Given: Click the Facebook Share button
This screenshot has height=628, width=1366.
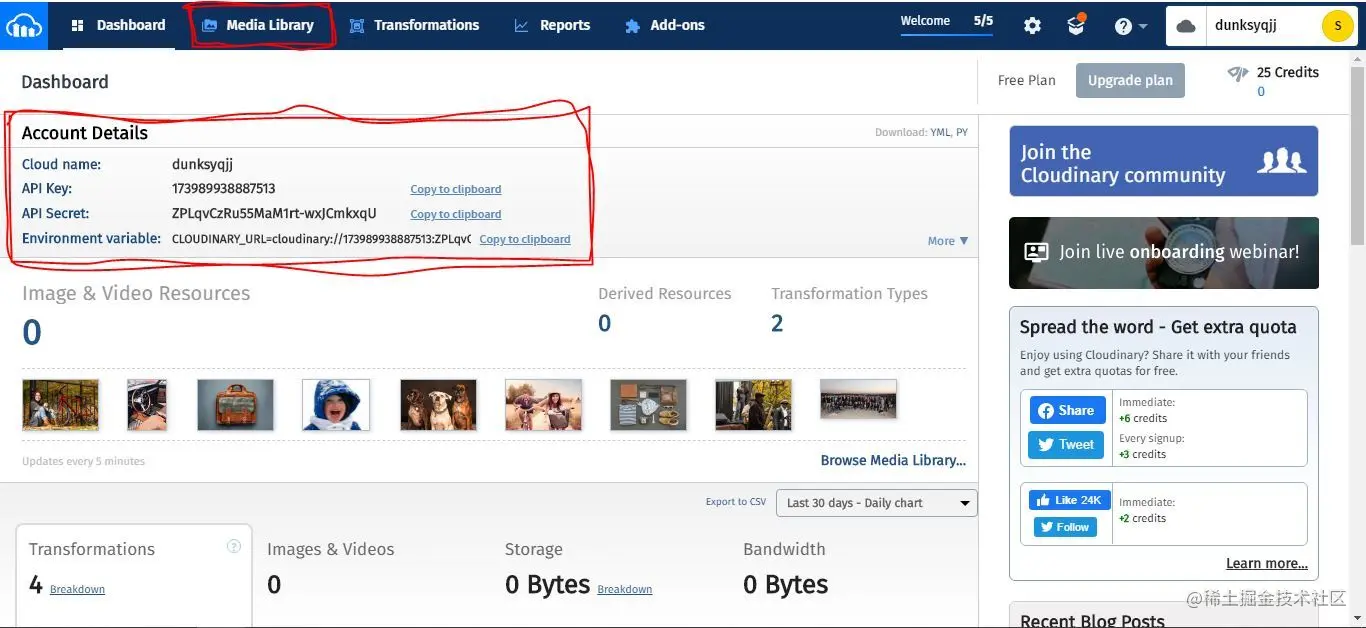Looking at the screenshot, I should tap(1066, 410).
